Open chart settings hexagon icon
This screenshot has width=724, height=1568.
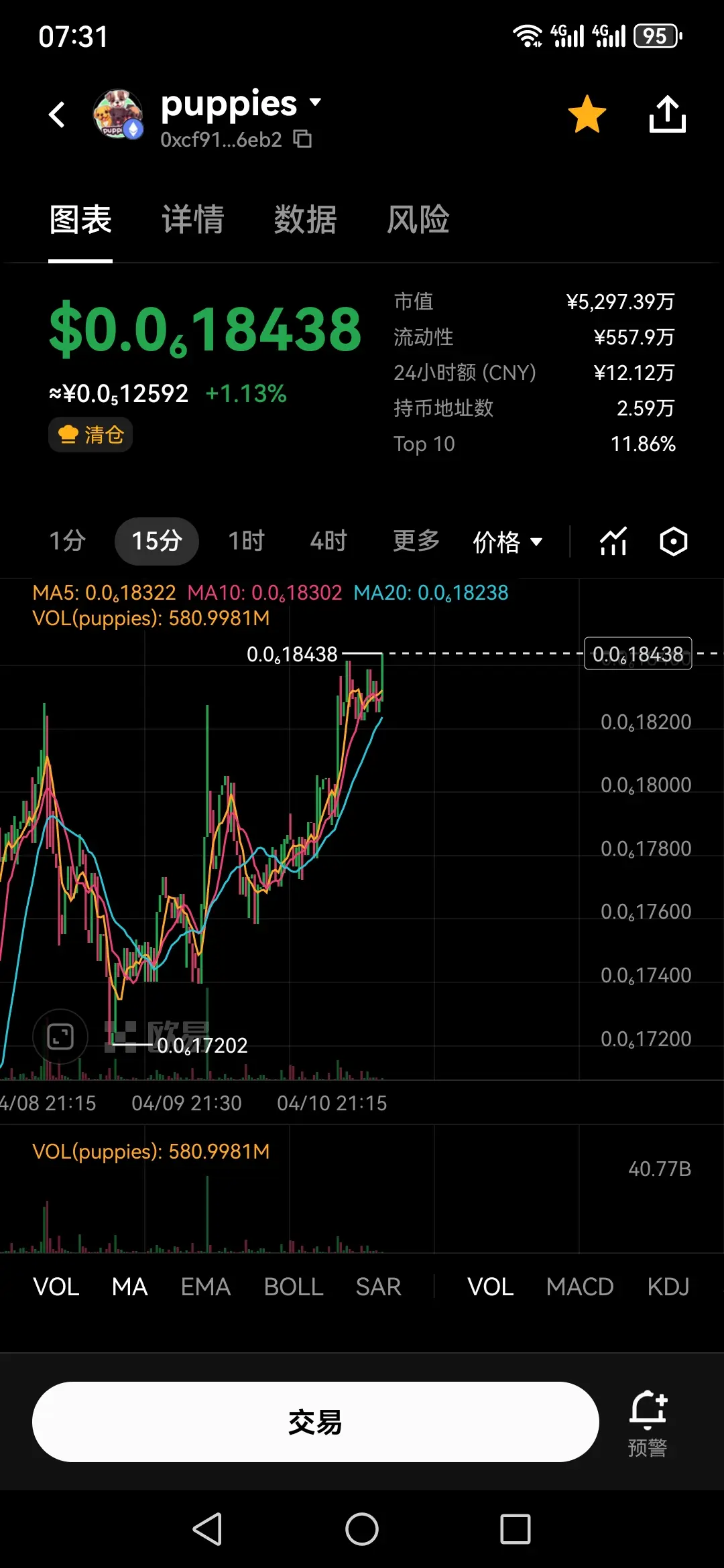coord(674,541)
